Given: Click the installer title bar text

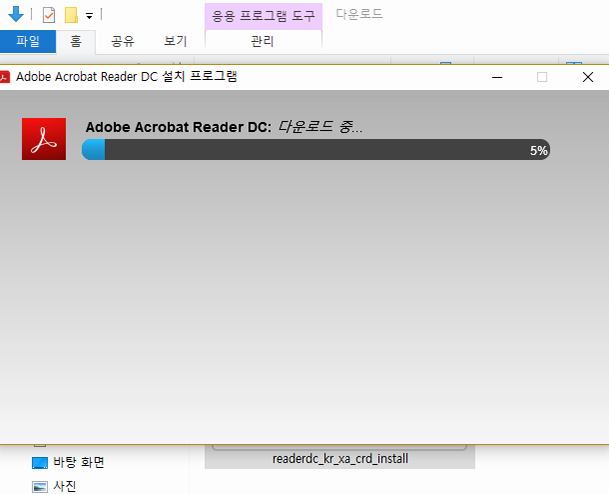Looking at the screenshot, I should [x=126, y=77].
